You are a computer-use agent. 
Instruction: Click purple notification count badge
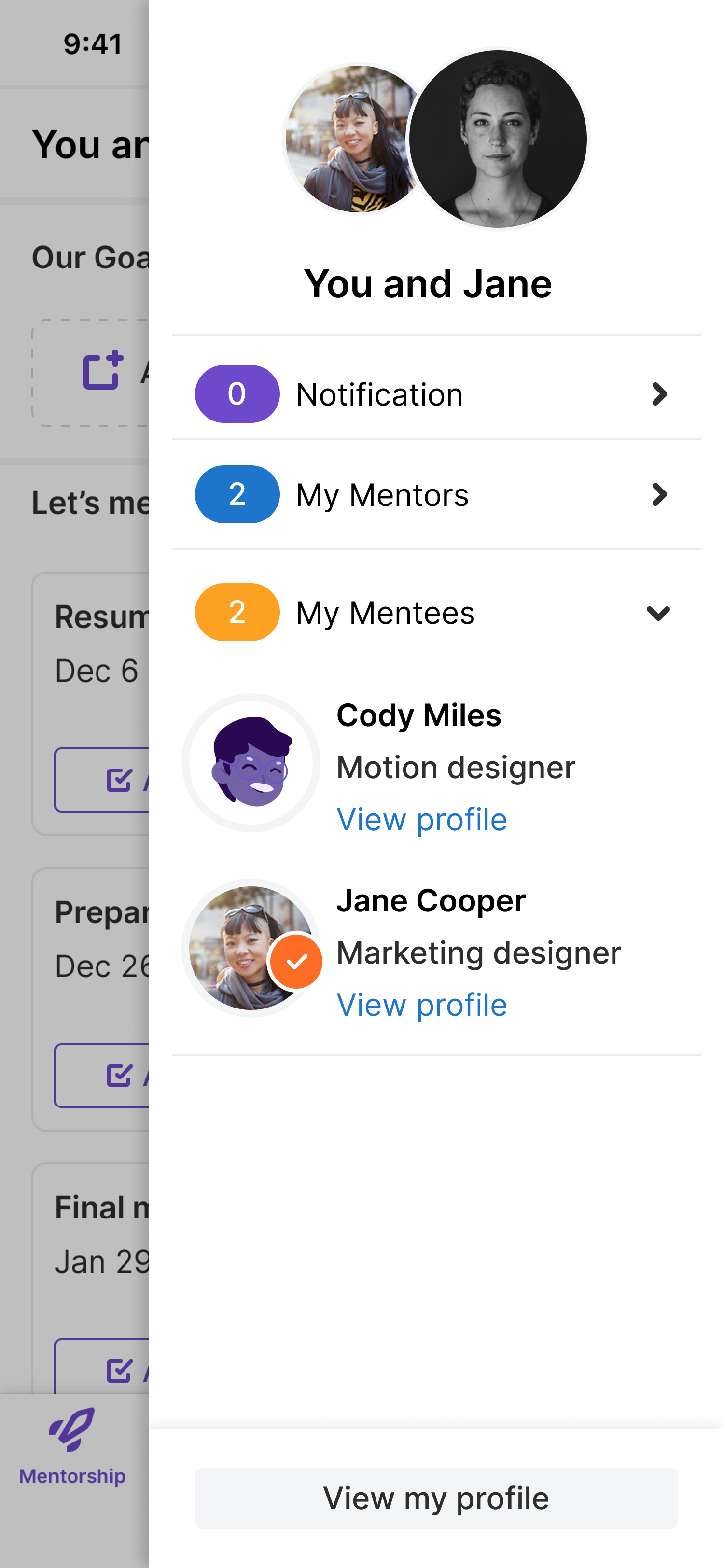(237, 394)
